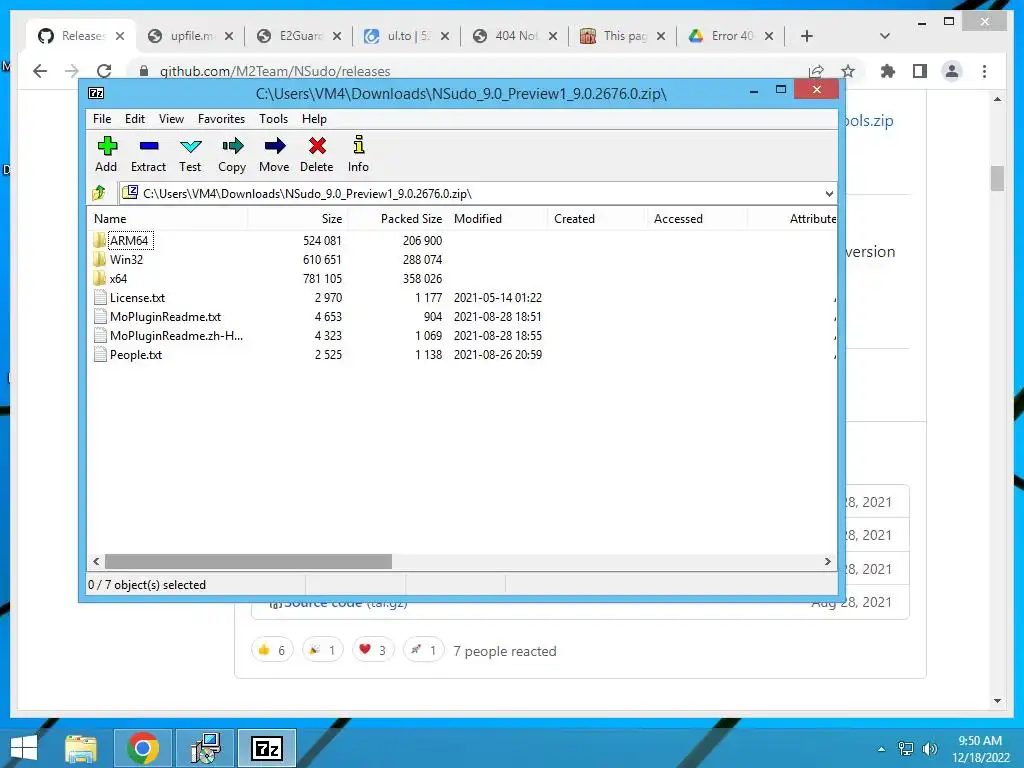This screenshot has width=1024, height=768.
Task: Open the View menu
Action: pos(171,119)
